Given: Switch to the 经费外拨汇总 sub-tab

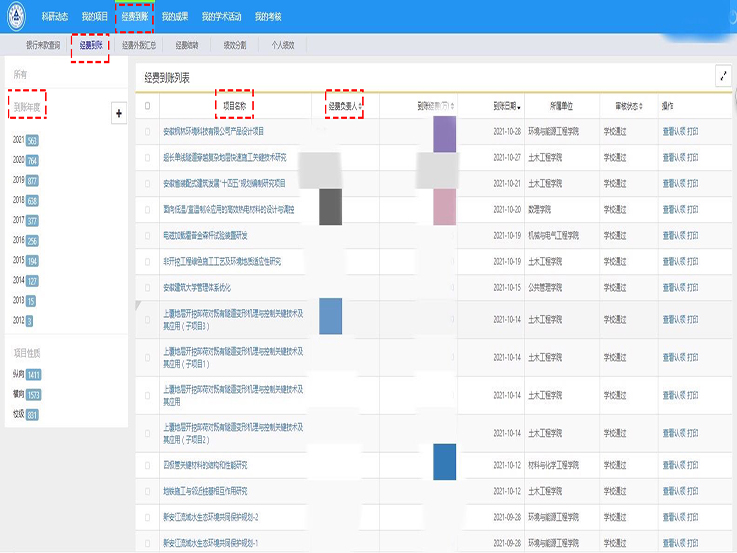Looking at the screenshot, I should (x=140, y=45).
